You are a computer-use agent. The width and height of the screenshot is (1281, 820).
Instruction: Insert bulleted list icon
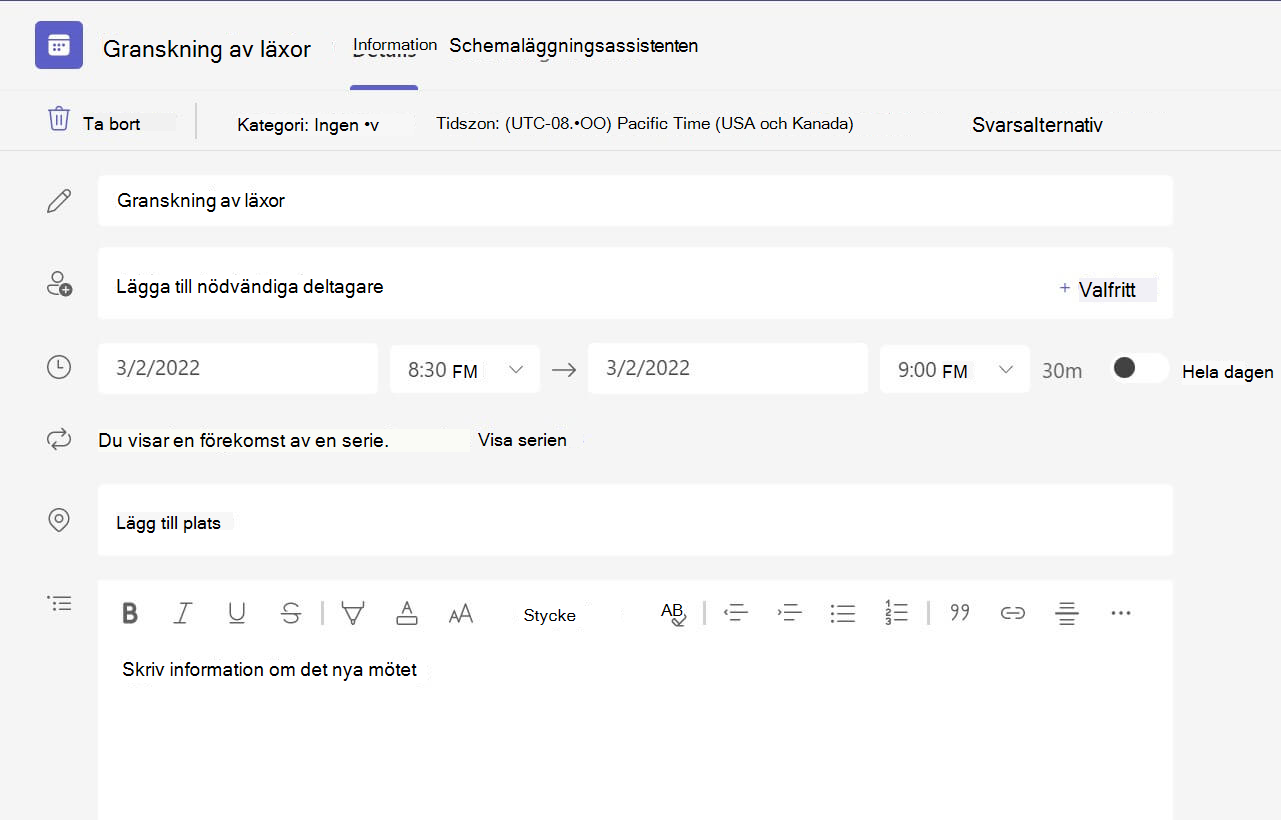(843, 613)
